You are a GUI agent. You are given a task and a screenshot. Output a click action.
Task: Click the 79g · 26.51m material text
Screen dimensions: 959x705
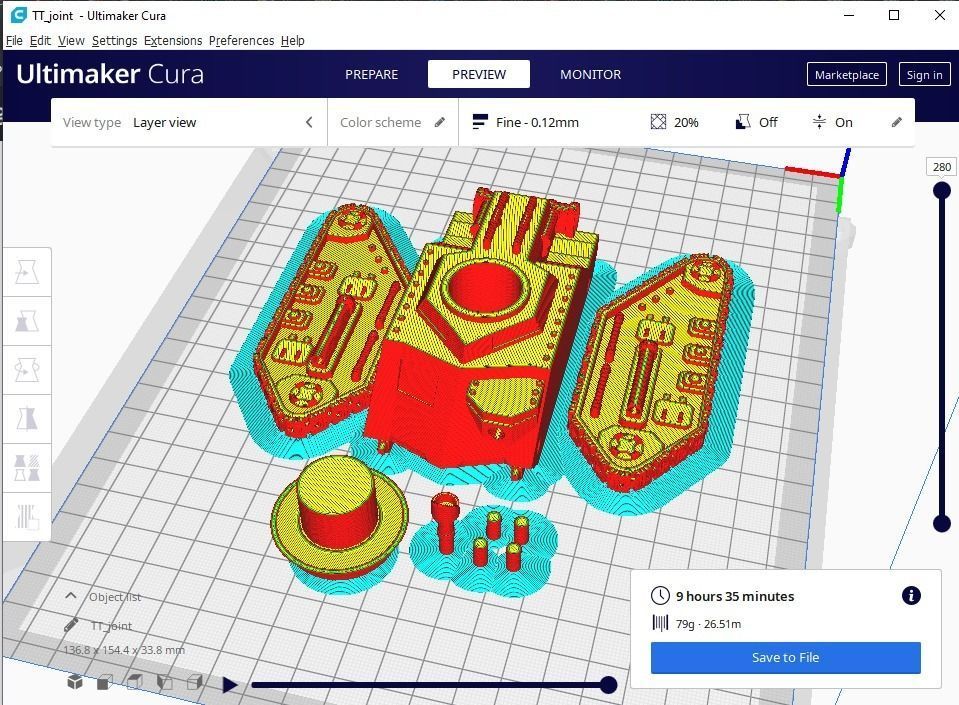[708, 624]
